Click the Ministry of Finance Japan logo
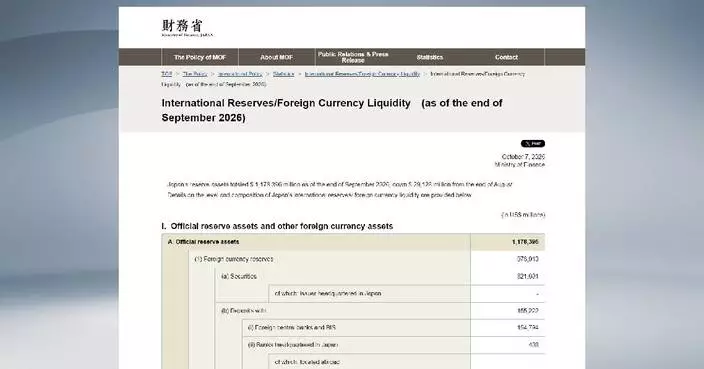Screen dimensions: 704x369 pos(187,28)
